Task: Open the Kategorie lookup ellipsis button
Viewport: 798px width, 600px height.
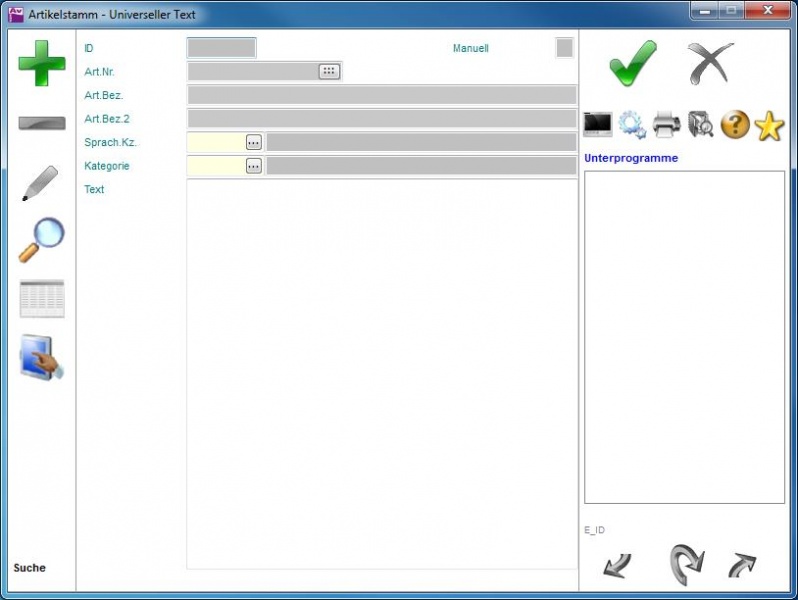Action: (254, 166)
